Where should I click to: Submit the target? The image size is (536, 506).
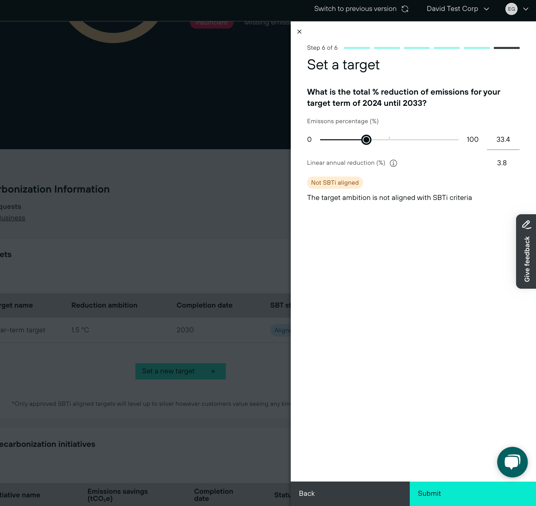click(x=473, y=494)
